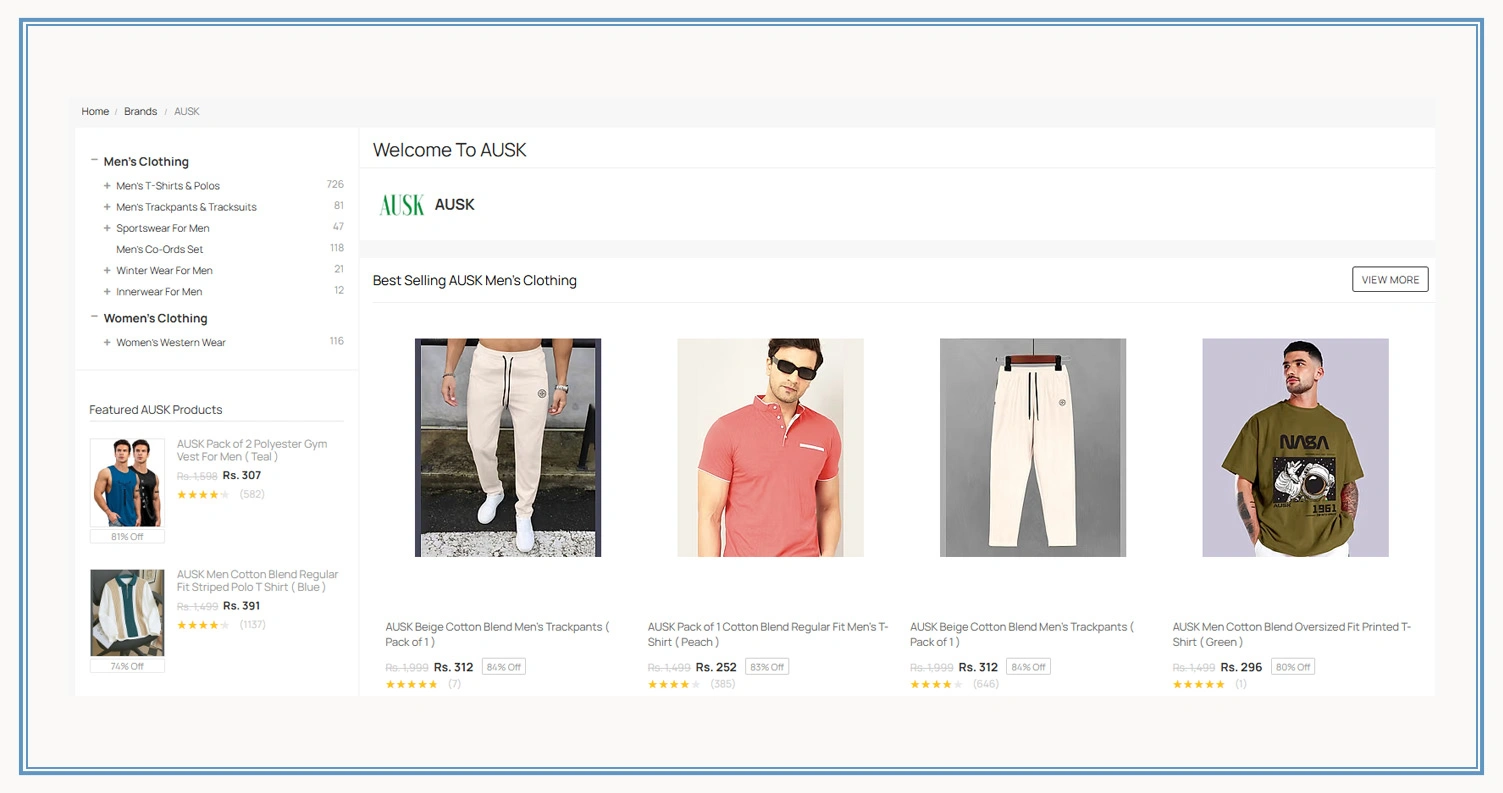Navigate to Brands breadcrumb link
Screen dimensions: 1503x793
[x=140, y=111]
